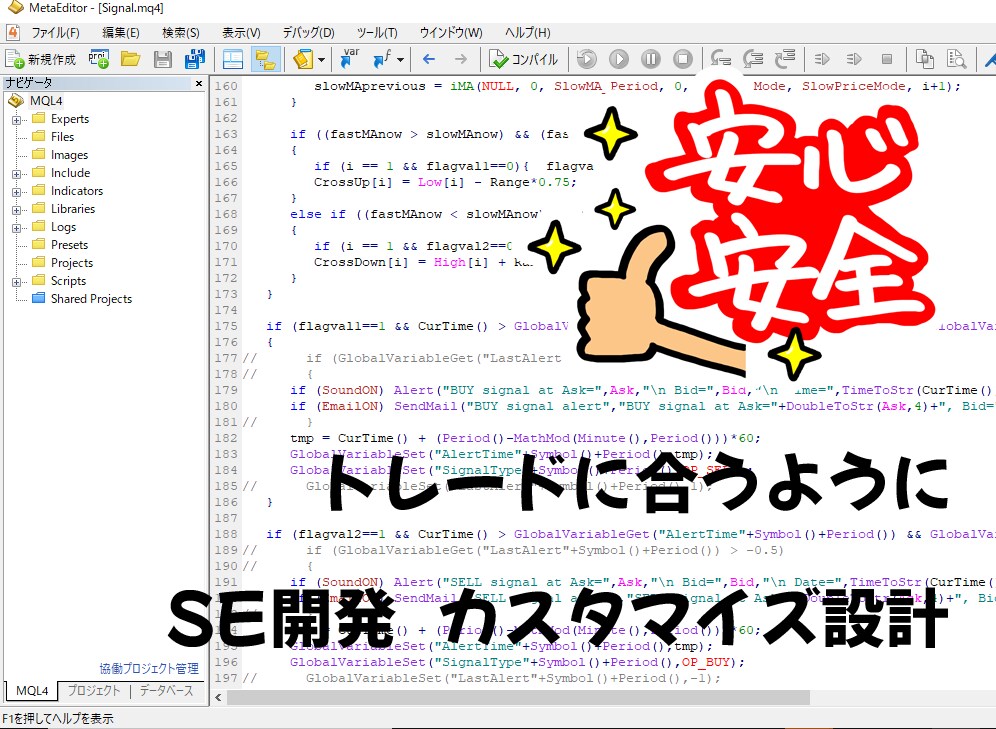Click the step into debug icon
Image resolution: width=996 pixels, height=729 pixels.
click(720, 60)
